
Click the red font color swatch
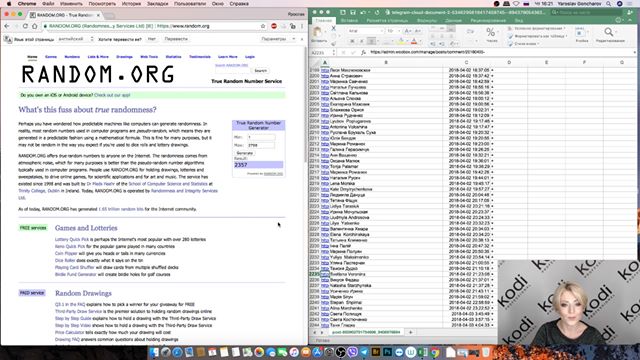click(414, 41)
